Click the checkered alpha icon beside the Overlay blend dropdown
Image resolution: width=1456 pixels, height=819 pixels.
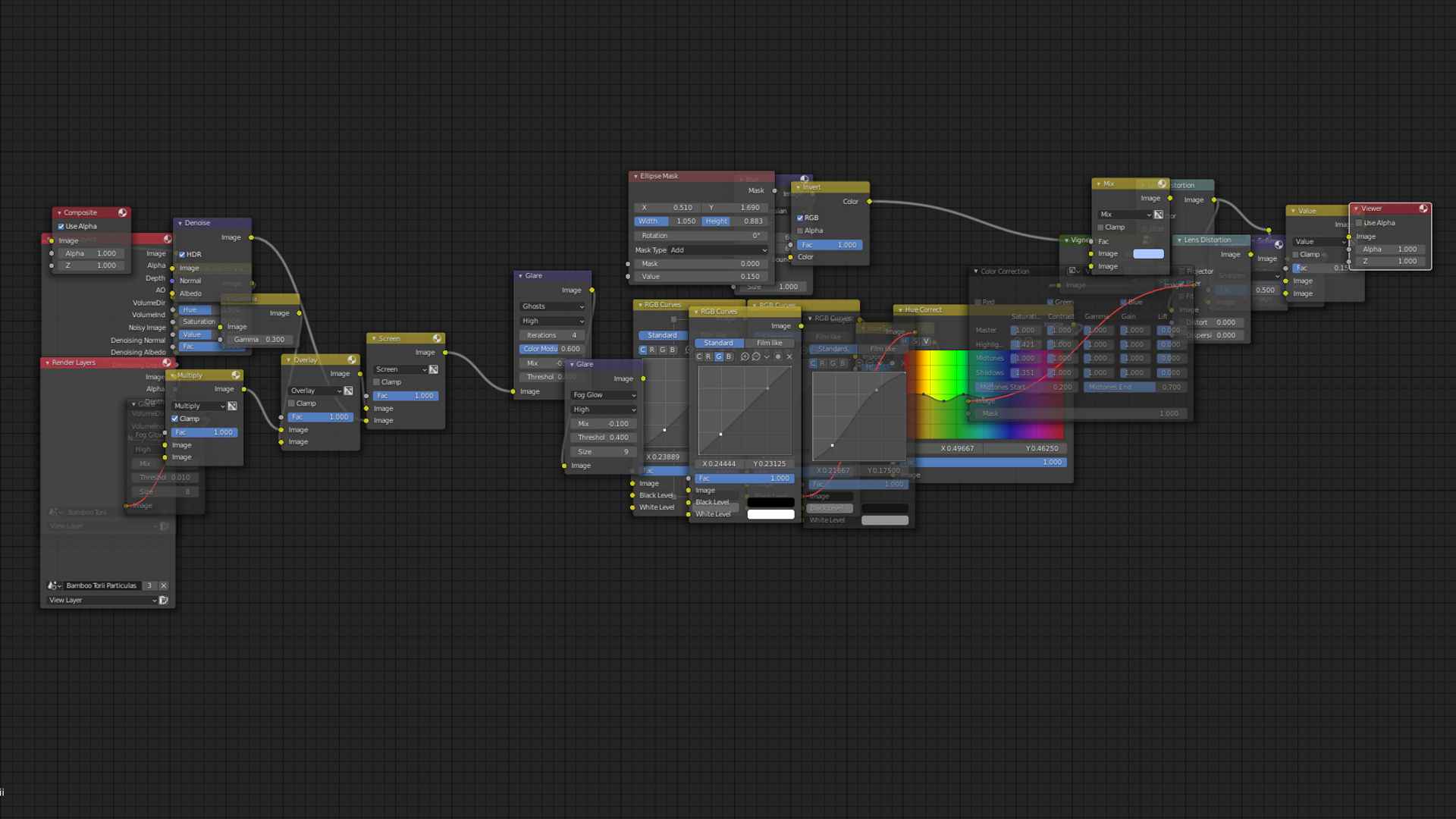point(348,391)
